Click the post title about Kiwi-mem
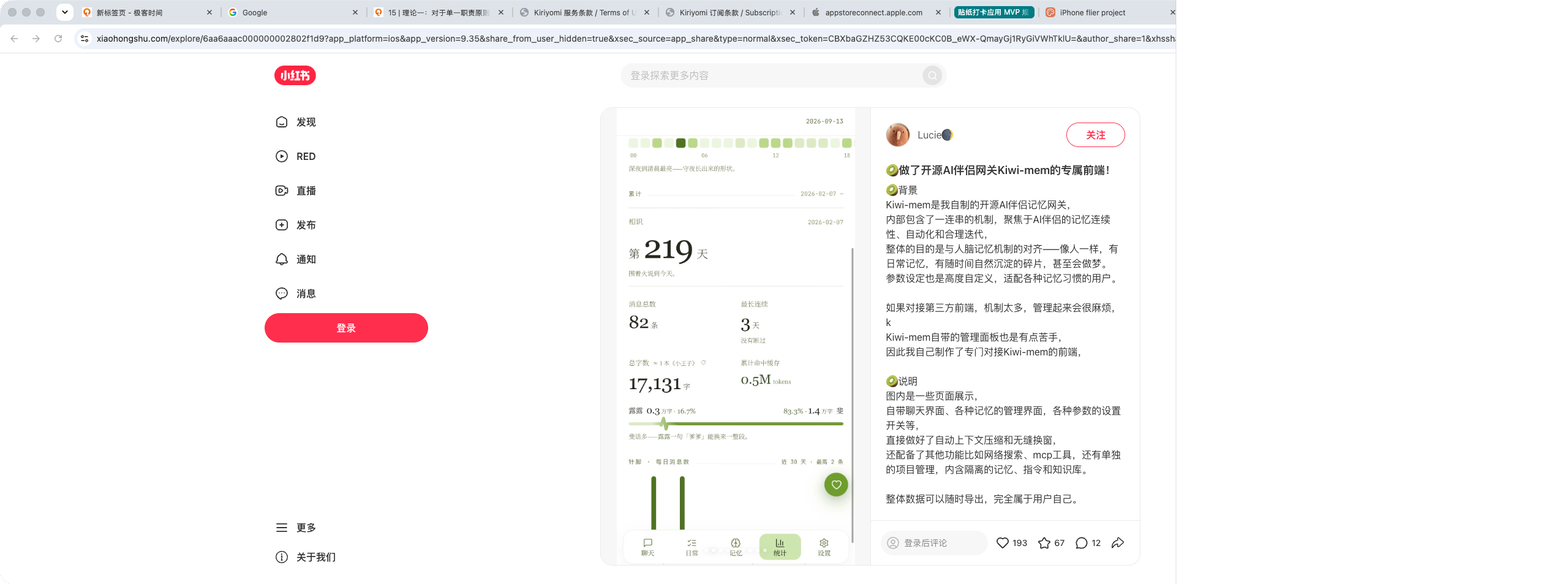The height and width of the screenshot is (584, 1568). pos(997,170)
